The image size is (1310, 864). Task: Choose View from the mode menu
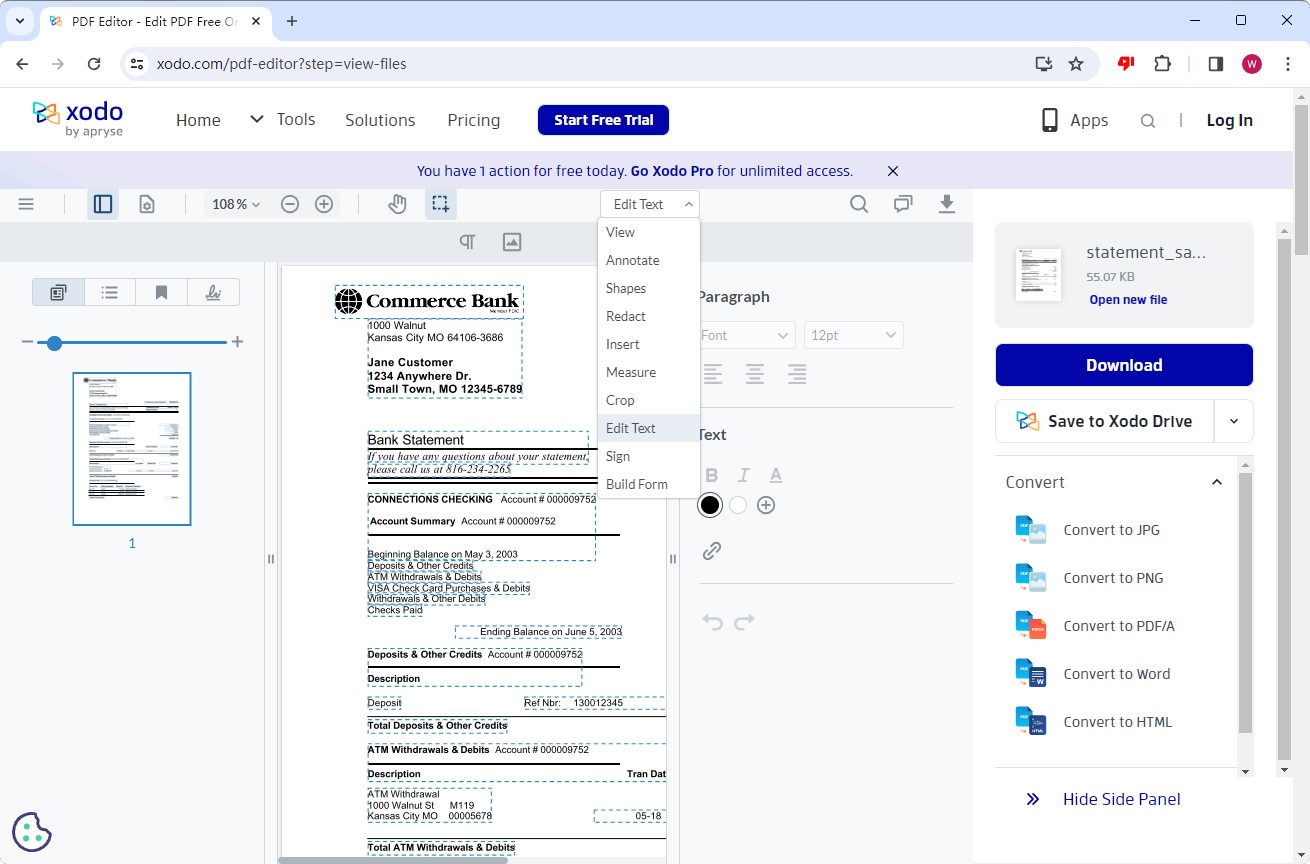point(649,232)
